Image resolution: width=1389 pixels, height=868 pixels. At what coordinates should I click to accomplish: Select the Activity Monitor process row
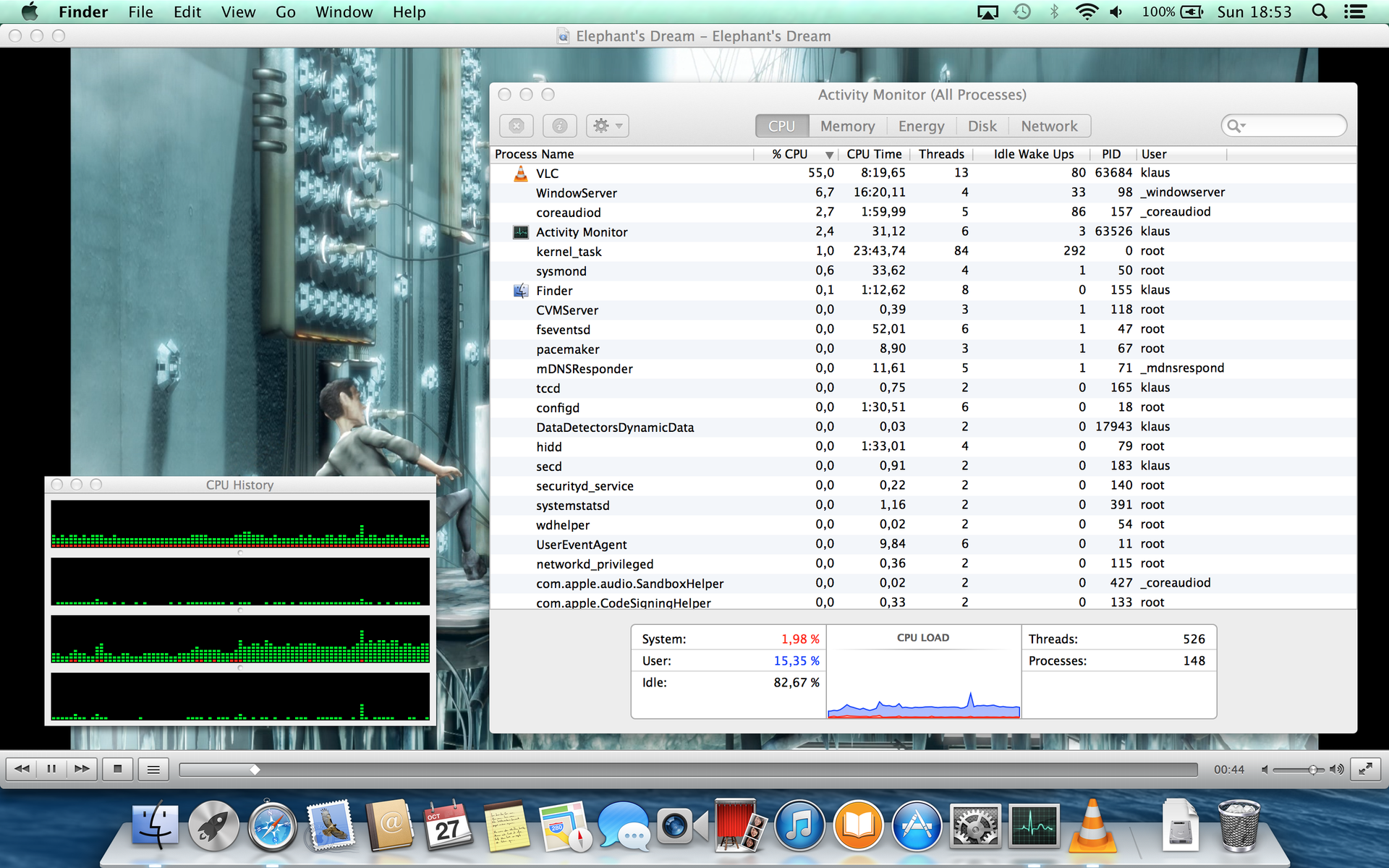click(x=923, y=231)
